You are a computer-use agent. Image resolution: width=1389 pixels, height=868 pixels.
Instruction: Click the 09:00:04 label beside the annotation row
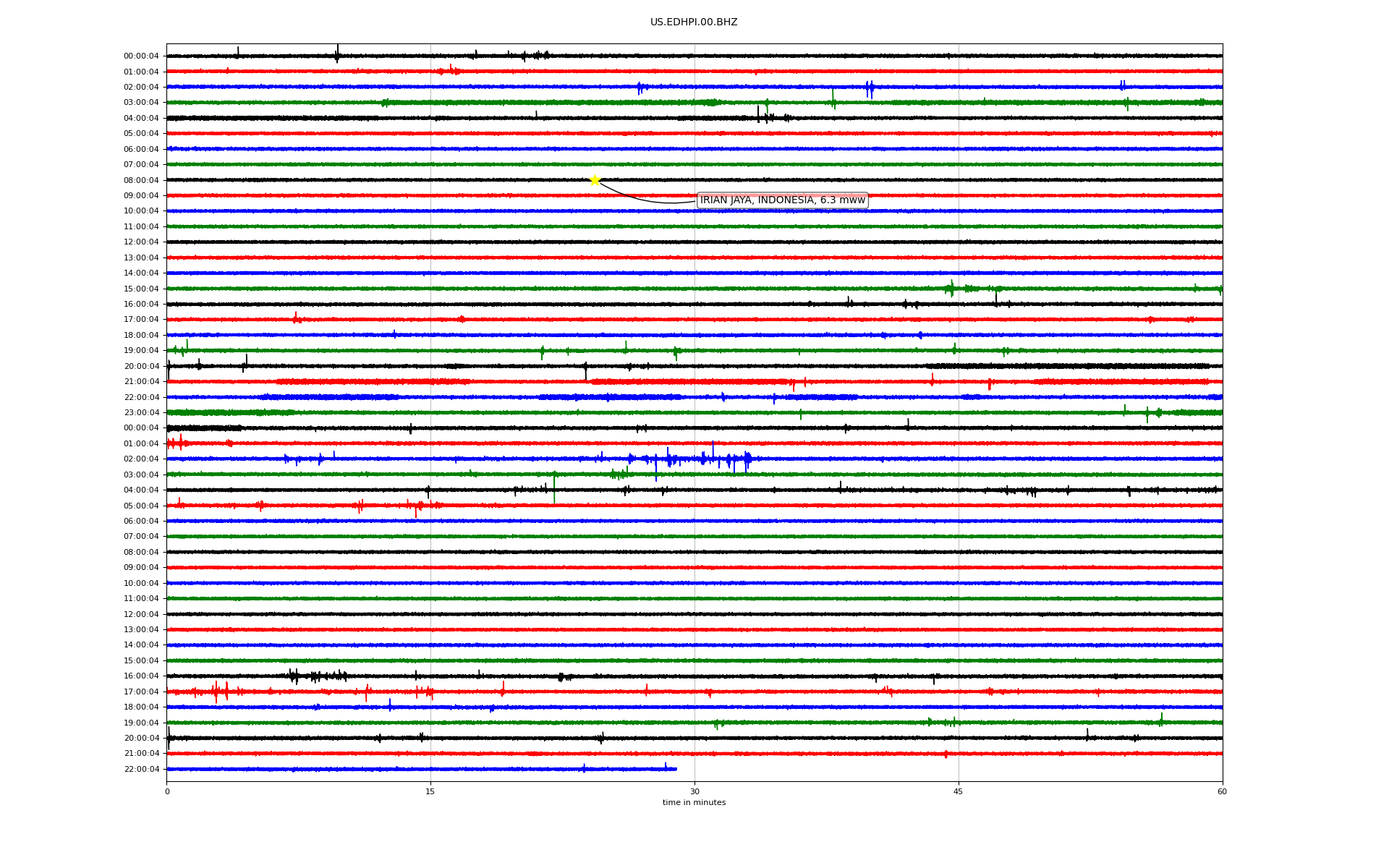pos(141,196)
